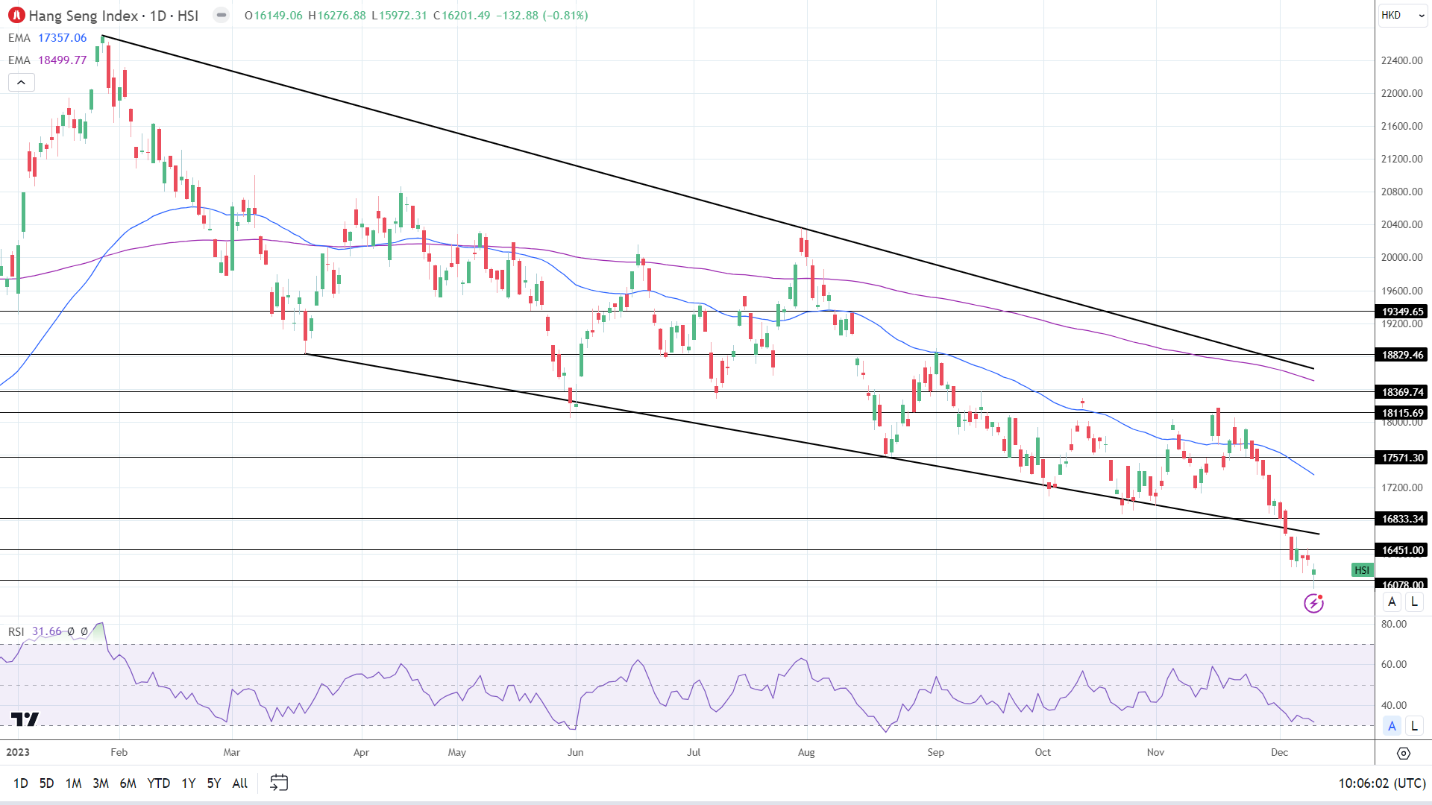
Task: Click the 16078.00 horizontal line price label
Action: click(x=1403, y=584)
